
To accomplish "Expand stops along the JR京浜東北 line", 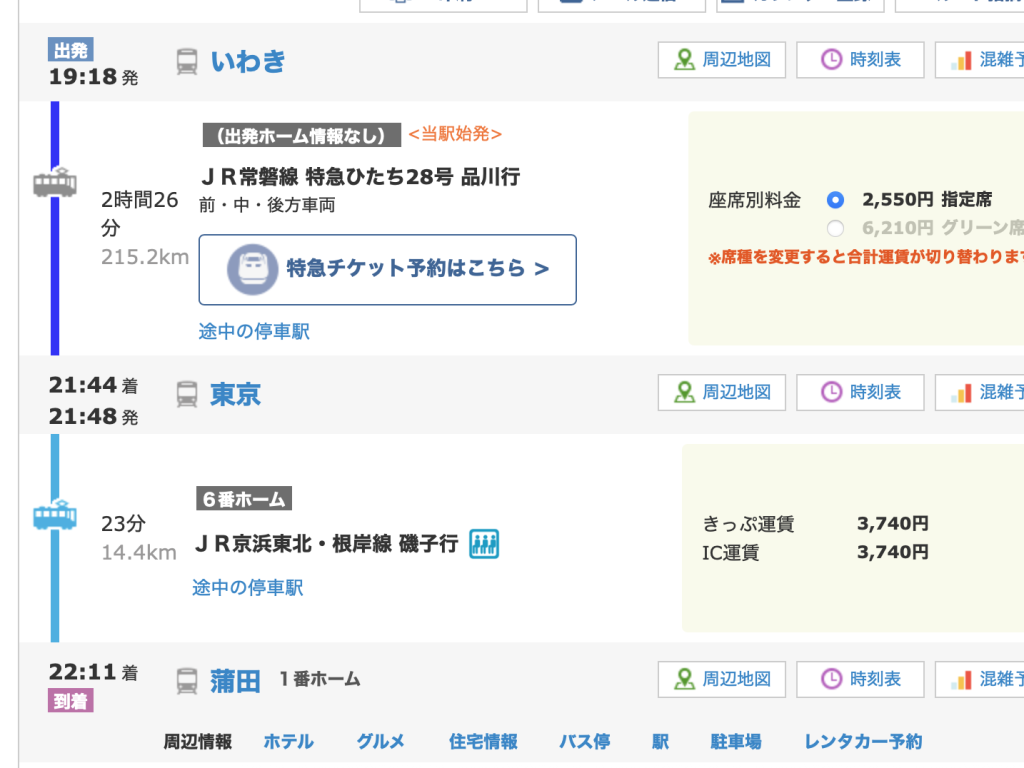I will [247, 587].
